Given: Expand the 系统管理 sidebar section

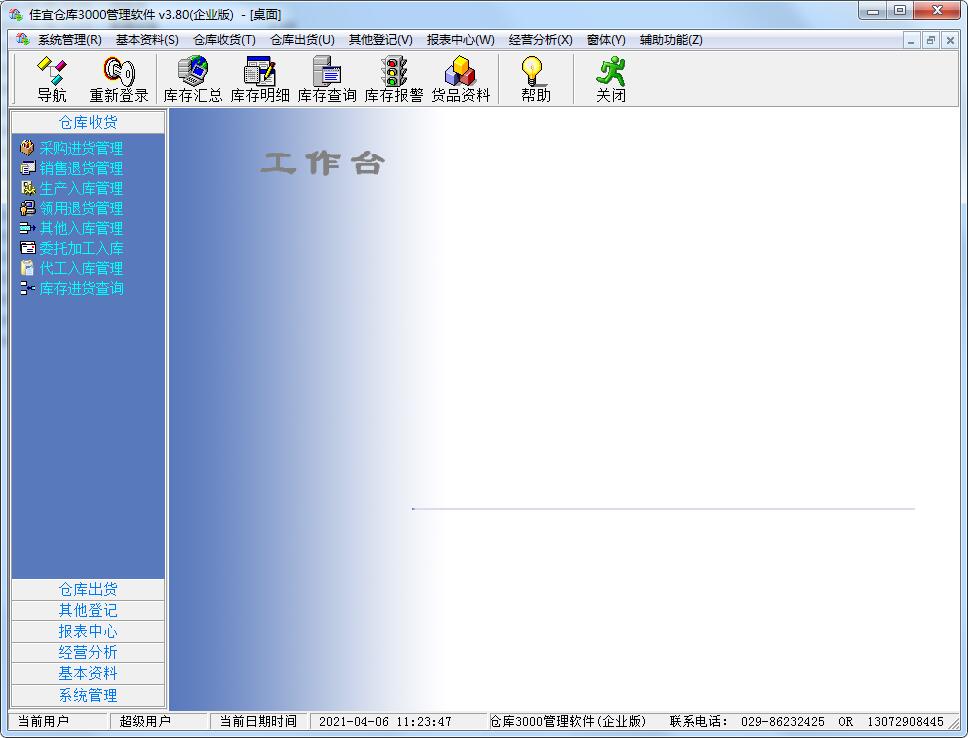Looking at the screenshot, I should pos(88,695).
